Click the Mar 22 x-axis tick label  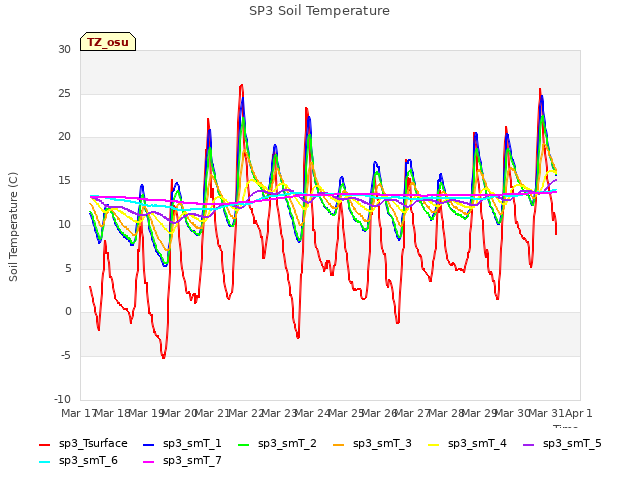click(245, 413)
